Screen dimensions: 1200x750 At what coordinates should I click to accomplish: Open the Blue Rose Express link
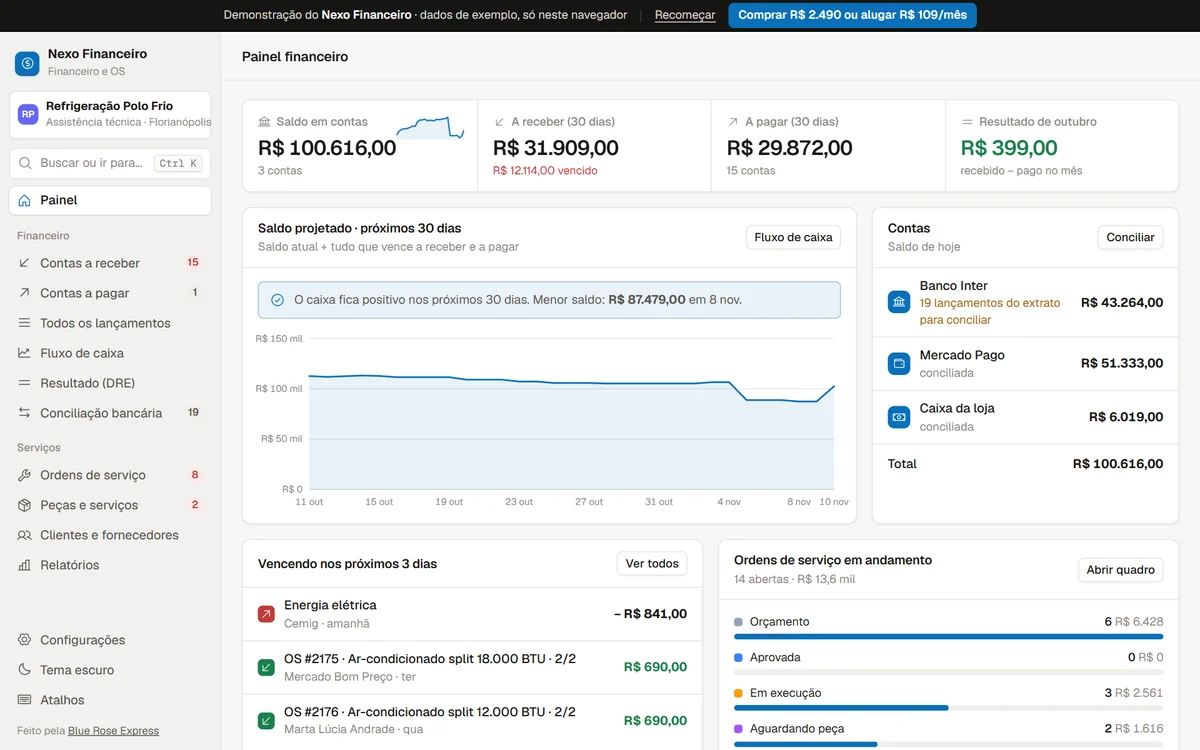click(113, 730)
